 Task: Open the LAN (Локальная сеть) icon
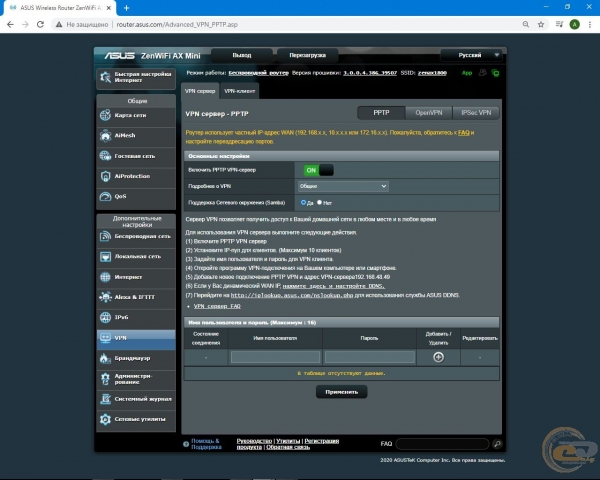coord(105,256)
